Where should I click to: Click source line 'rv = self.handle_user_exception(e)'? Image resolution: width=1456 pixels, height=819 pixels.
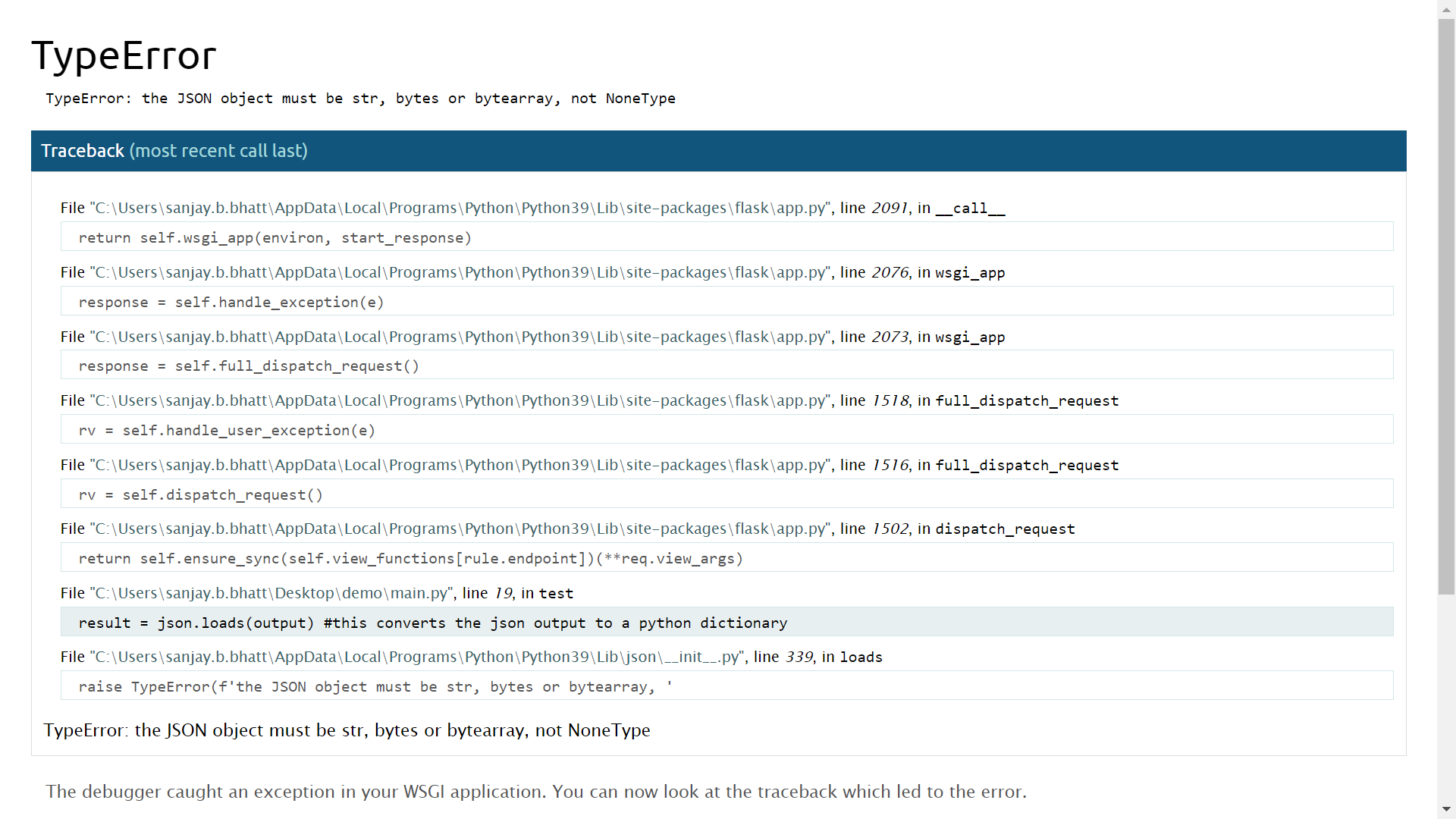pos(726,430)
